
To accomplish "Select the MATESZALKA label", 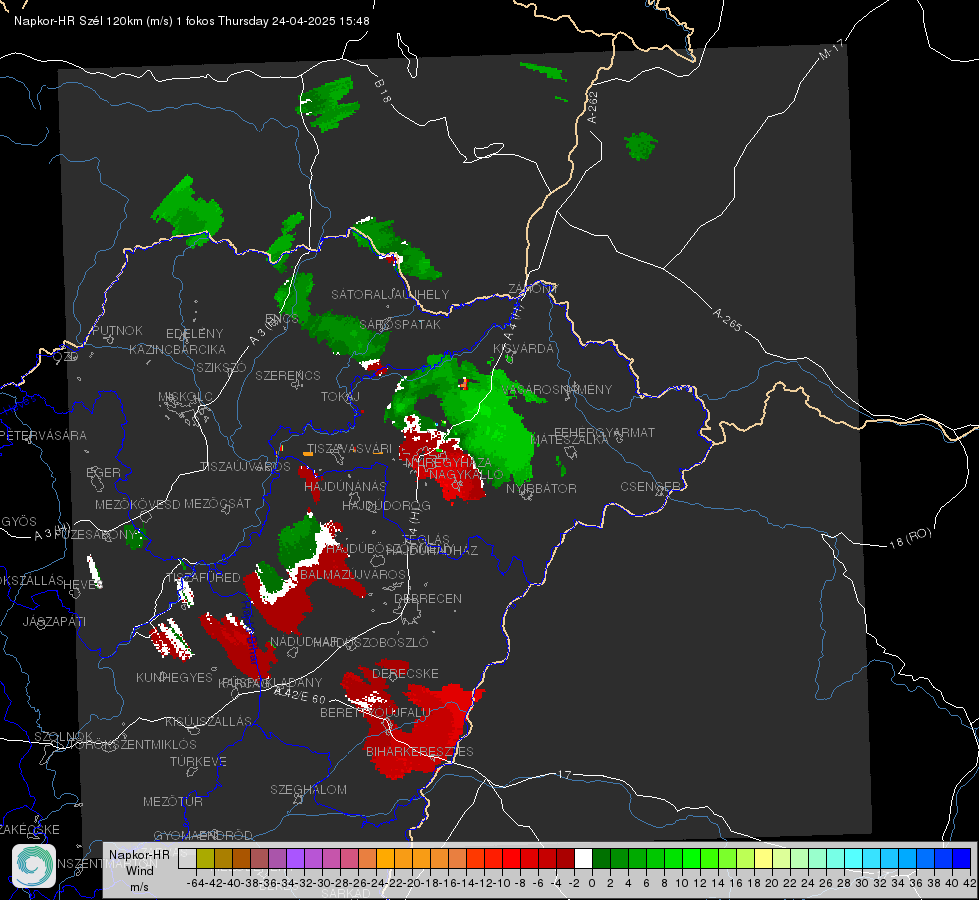I will [x=569, y=440].
